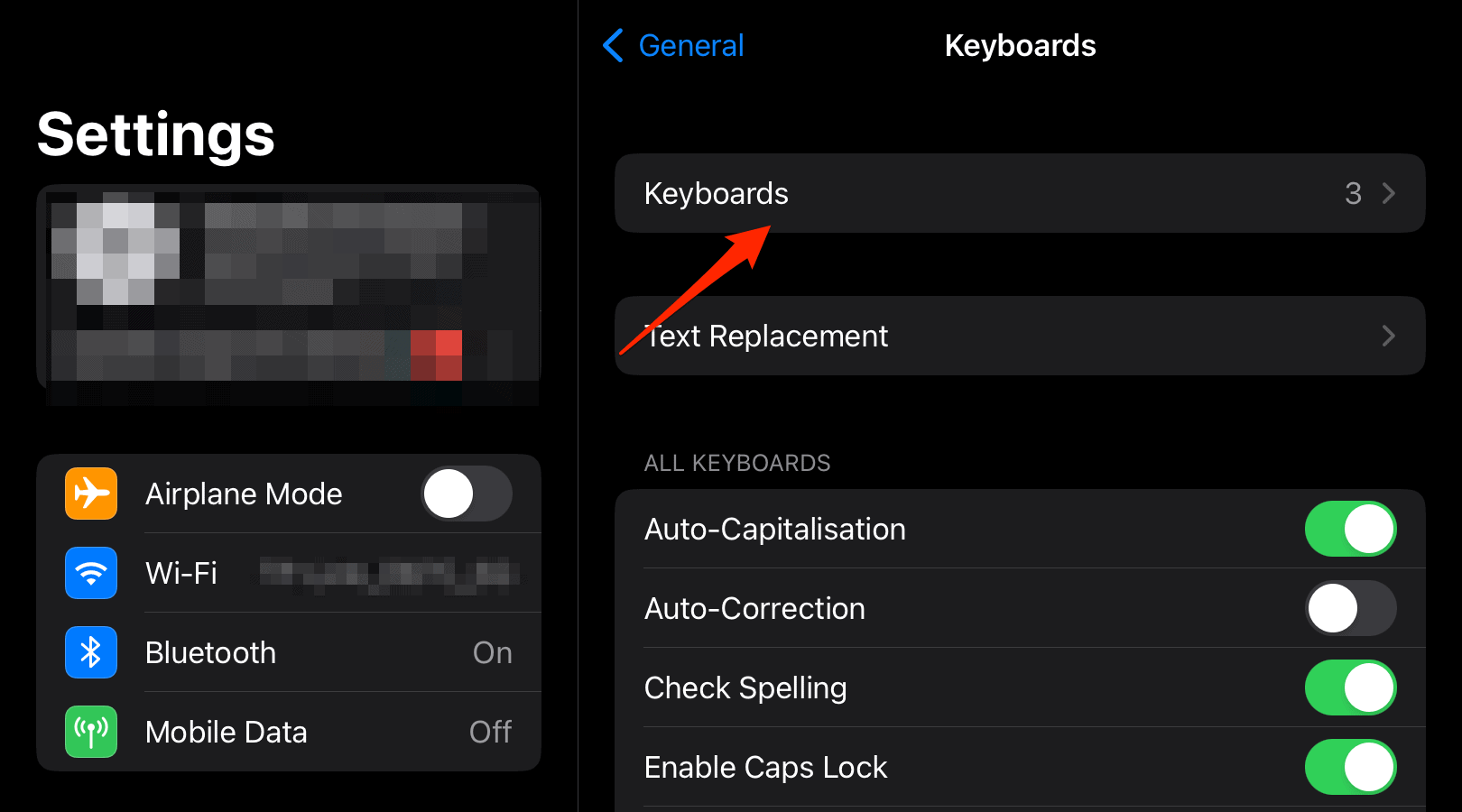Viewport: 1462px width, 812px height.
Task: Disable Auto-Capitalisation switch
Action: click(x=1350, y=529)
